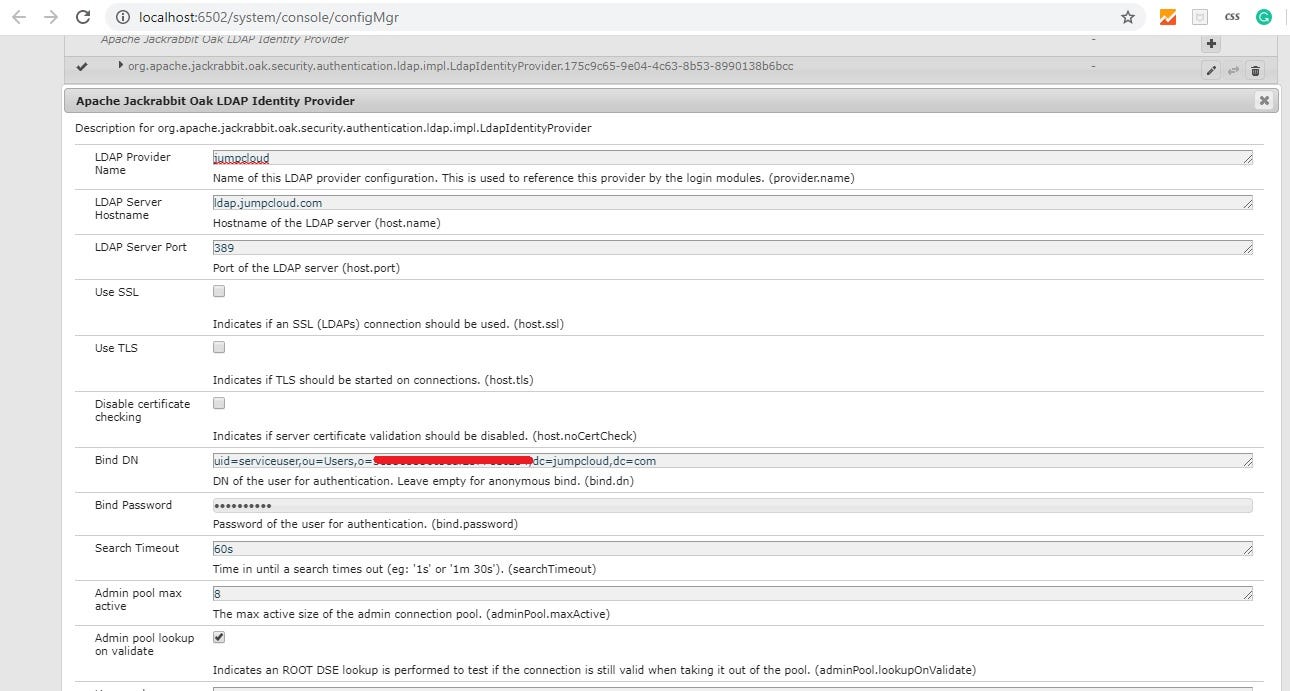
Task: Close the Apache Jackrabbit Oak LDAP dialog
Action: click(x=1263, y=100)
